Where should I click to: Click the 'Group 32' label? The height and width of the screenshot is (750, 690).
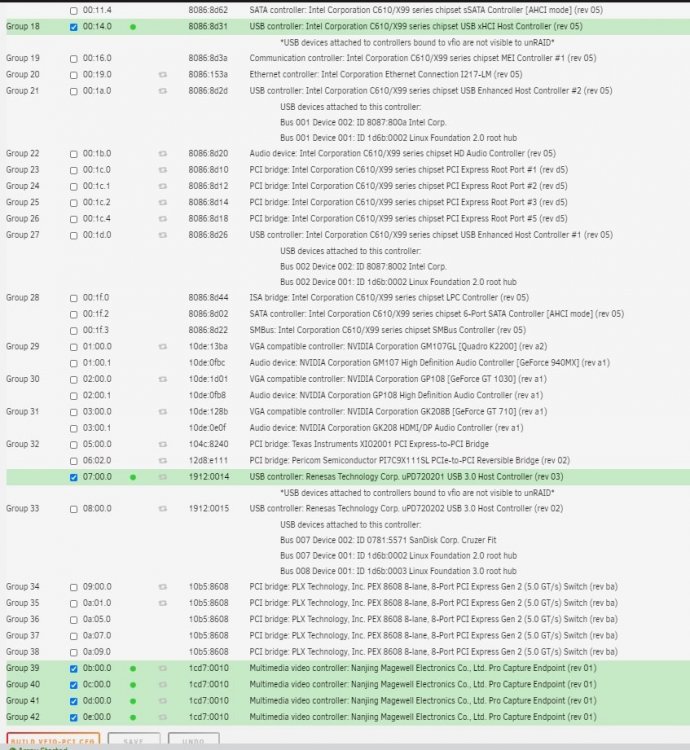pyautogui.click(x=22, y=444)
